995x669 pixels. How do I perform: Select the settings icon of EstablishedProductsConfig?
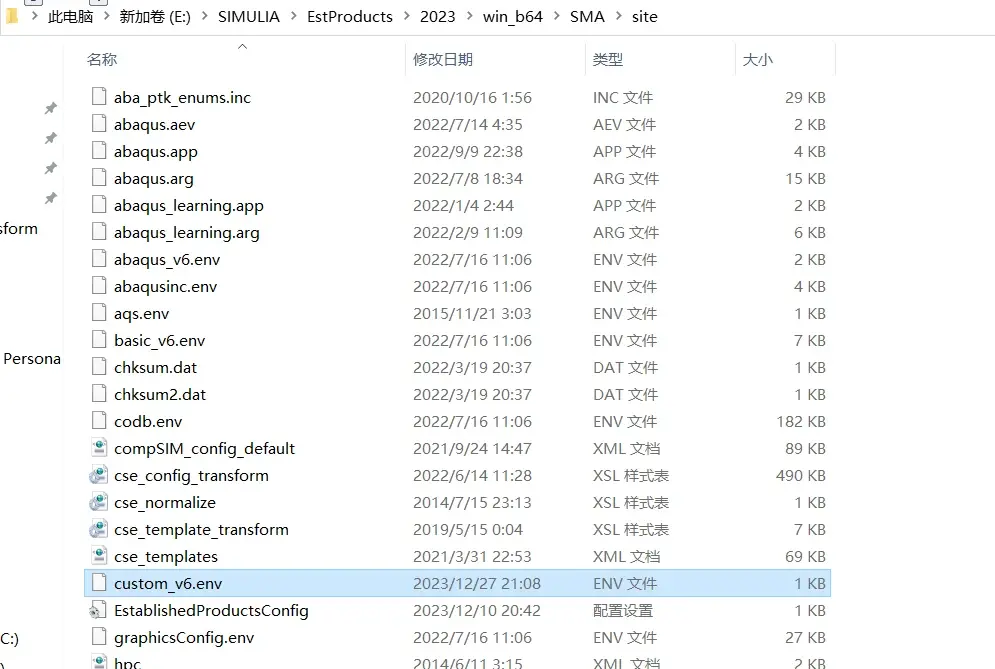click(x=98, y=610)
